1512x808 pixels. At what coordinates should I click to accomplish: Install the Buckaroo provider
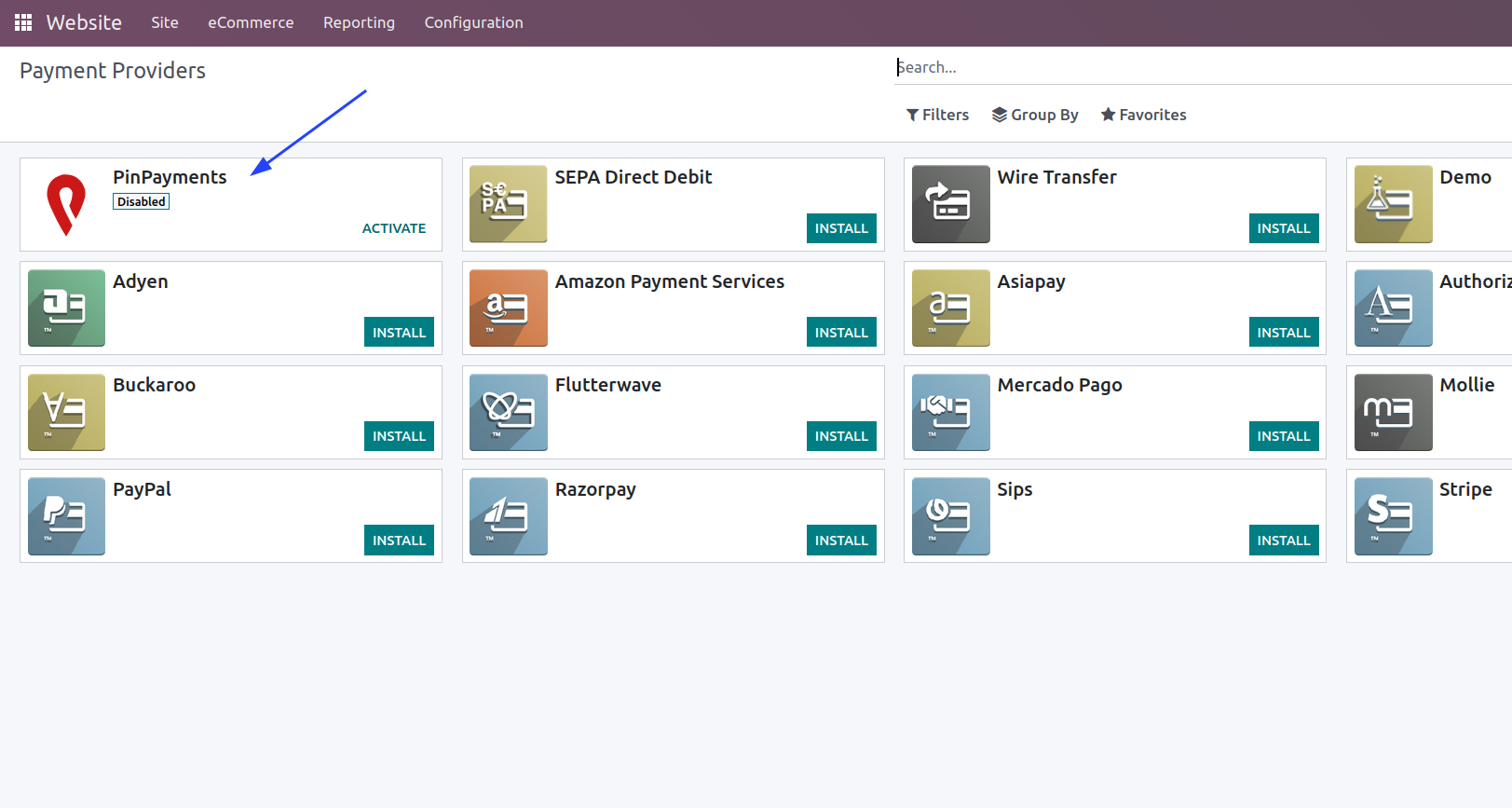coord(399,436)
